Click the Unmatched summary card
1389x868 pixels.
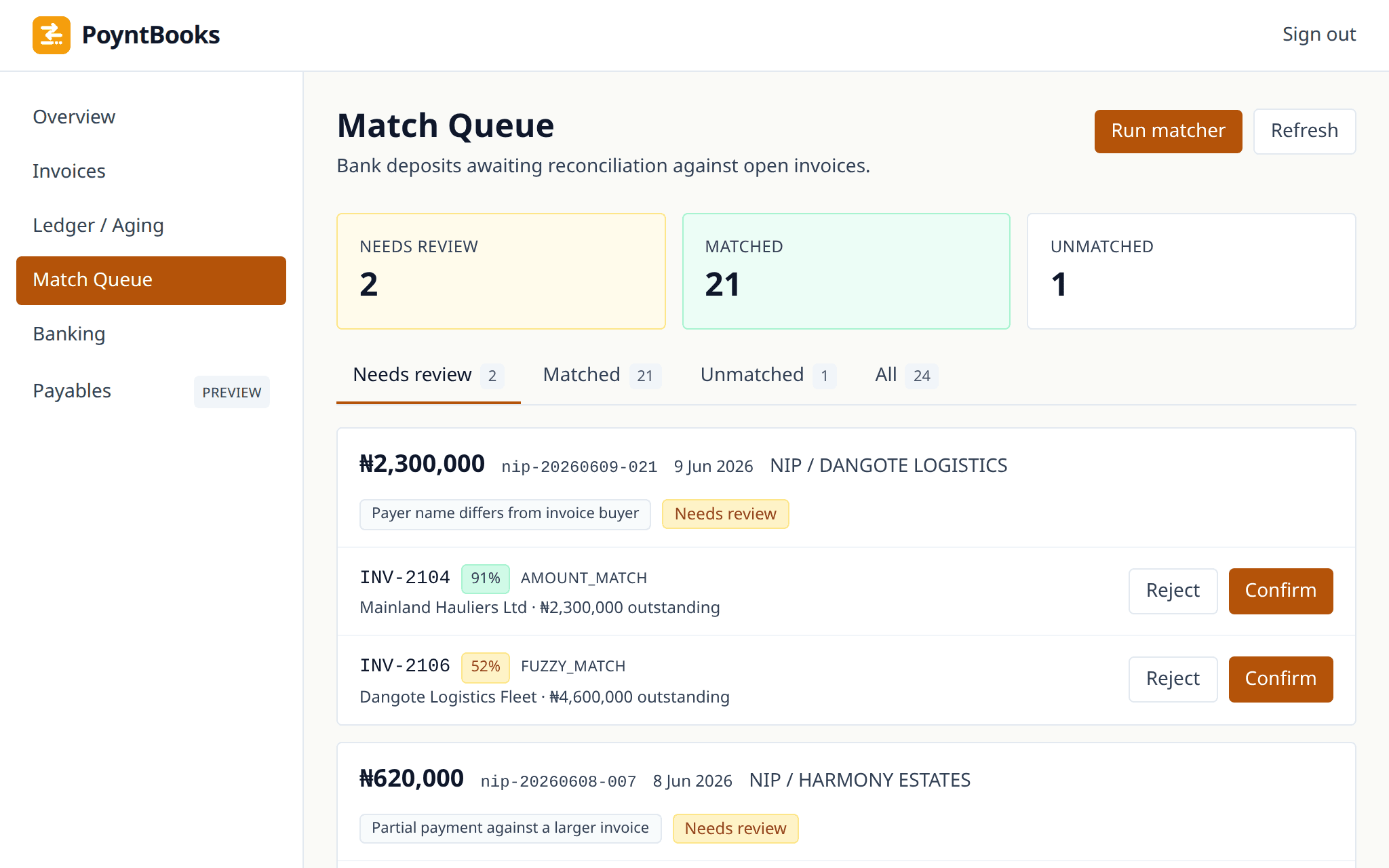pyautogui.click(x=1192, y=271)
